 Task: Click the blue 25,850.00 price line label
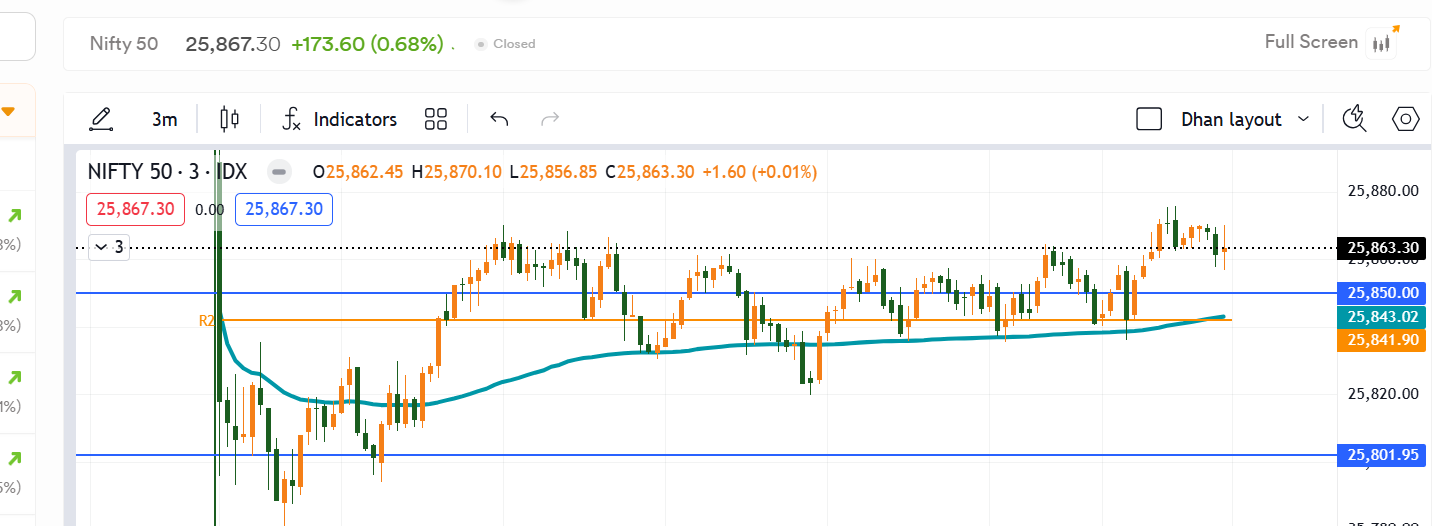pos(1383,293)
